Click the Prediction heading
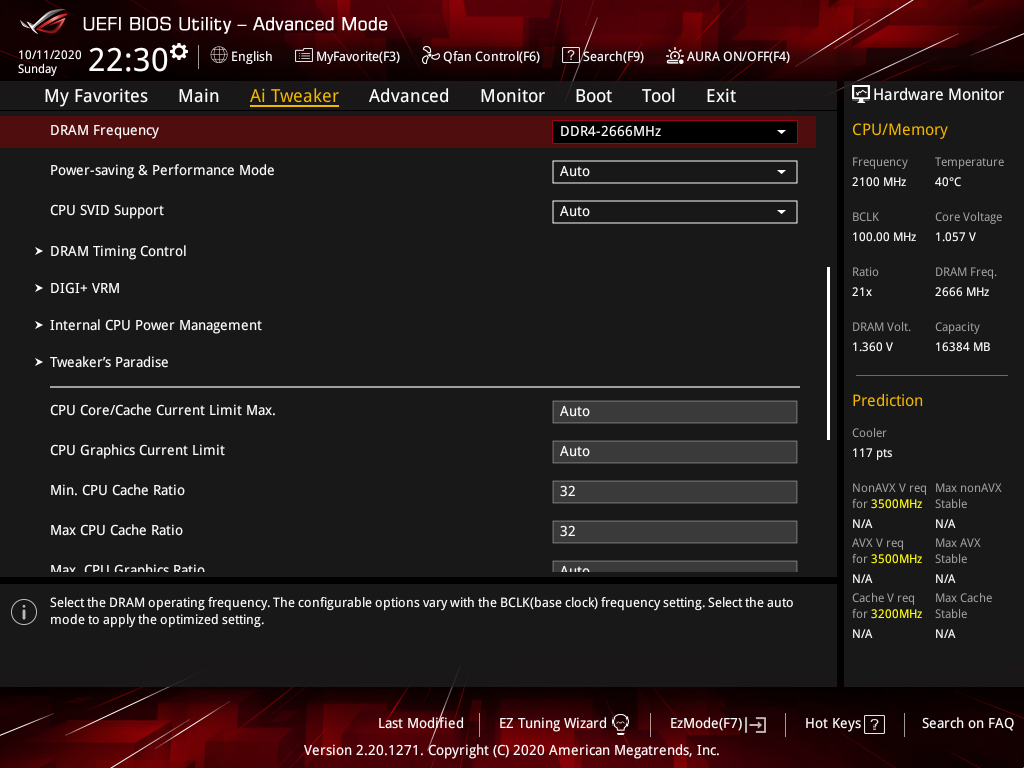Screen dimensions: 1024x768 click(x=888, y=400)
